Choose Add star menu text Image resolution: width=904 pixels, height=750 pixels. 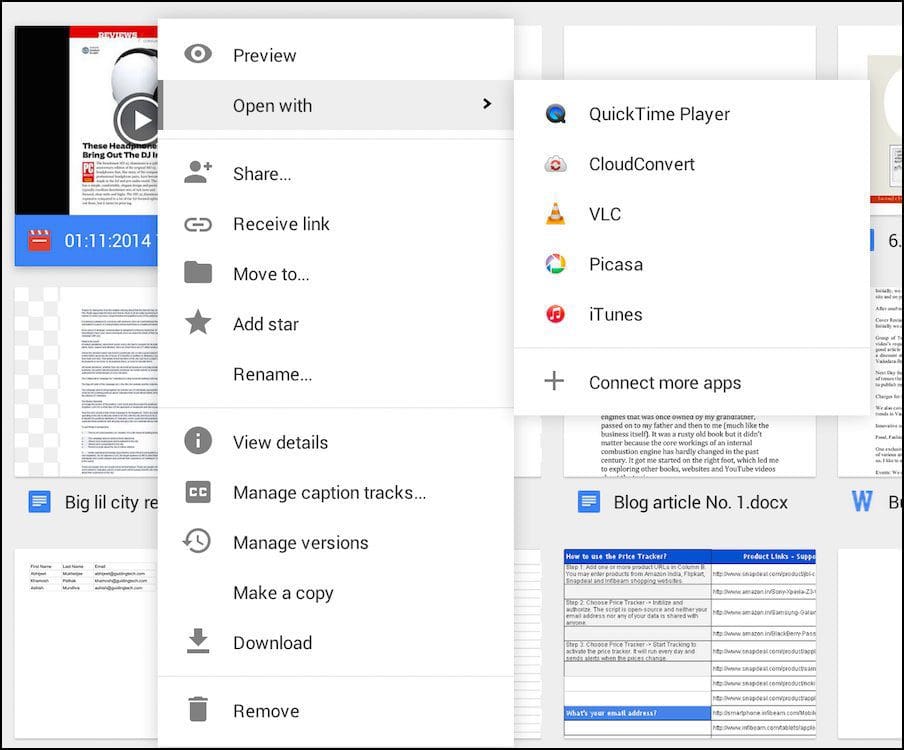point(266,324)
